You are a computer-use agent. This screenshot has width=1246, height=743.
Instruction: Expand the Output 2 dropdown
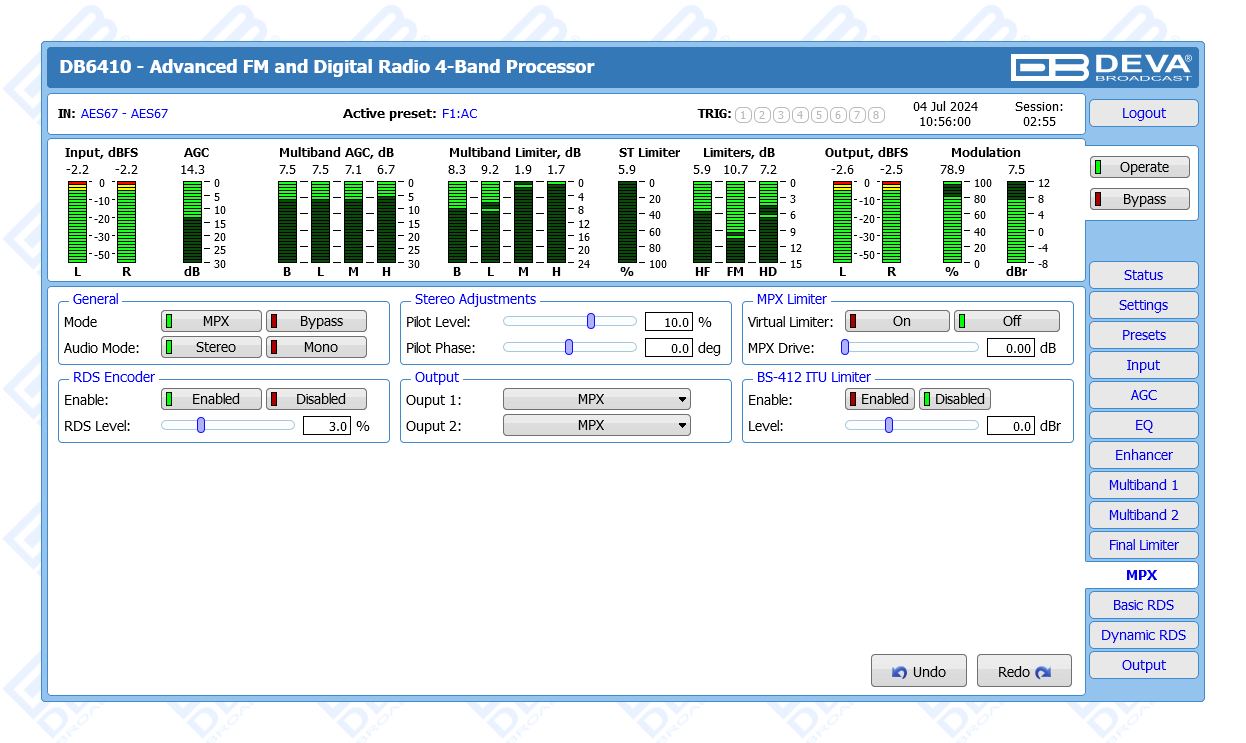tap(597, 426)
